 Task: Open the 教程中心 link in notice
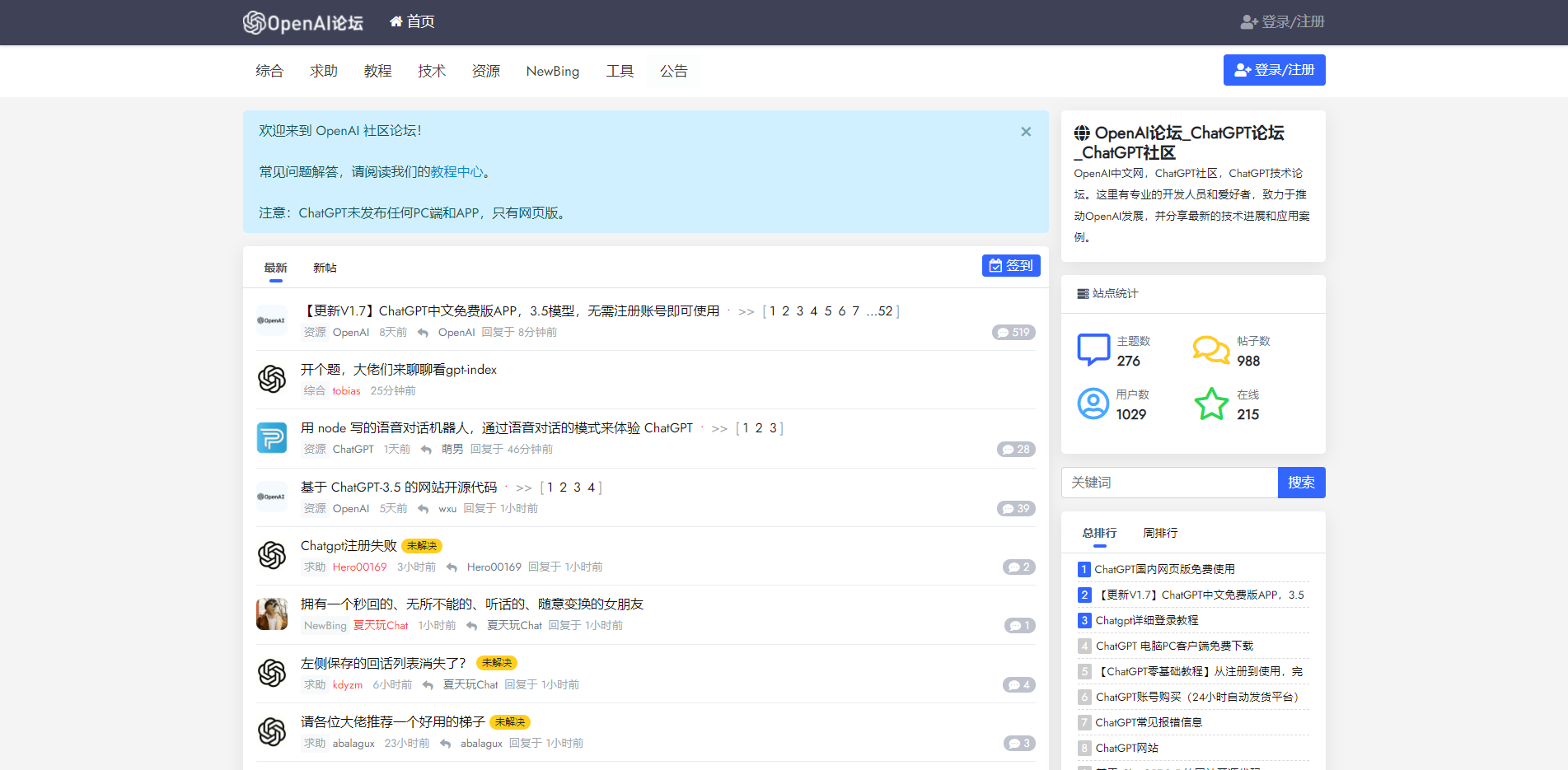click(456, 172)
